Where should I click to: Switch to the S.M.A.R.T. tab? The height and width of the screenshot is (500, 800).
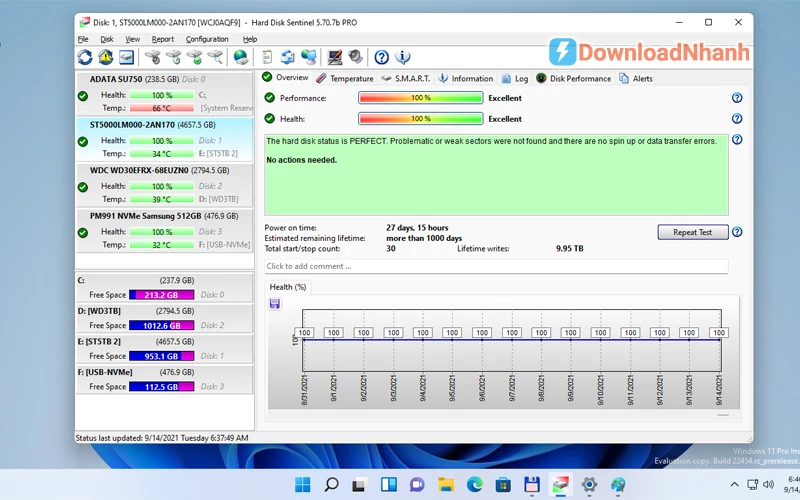click(406, 79)
